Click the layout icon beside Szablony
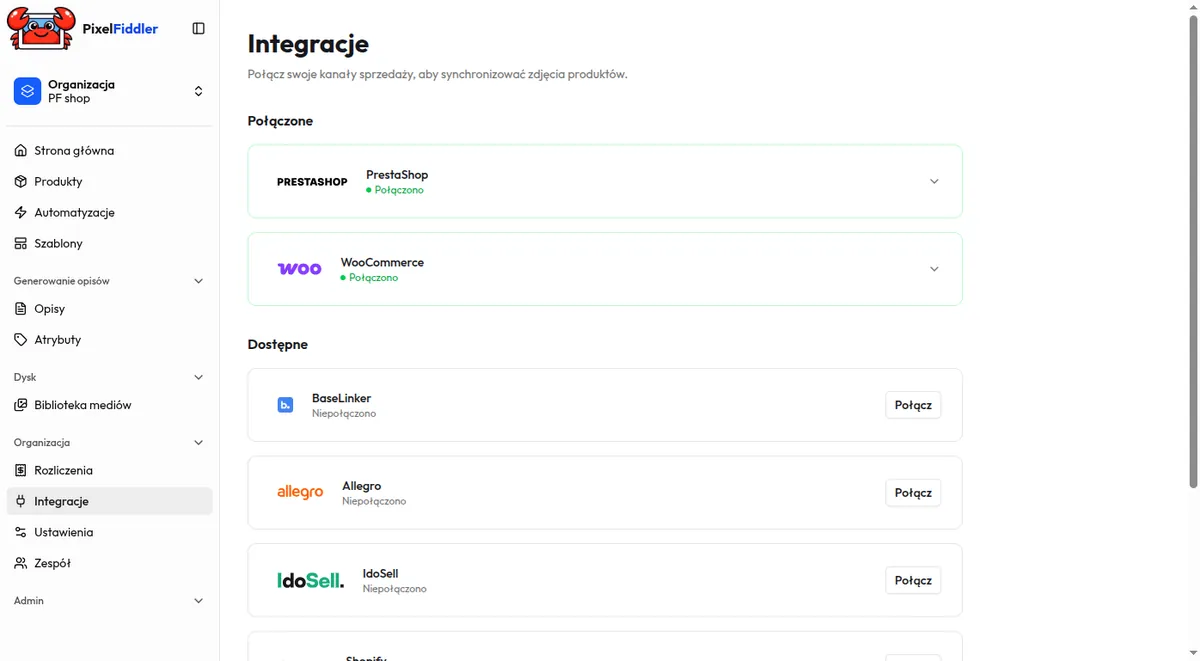Viewport: 1200px width, 661px height. [21, 244]
